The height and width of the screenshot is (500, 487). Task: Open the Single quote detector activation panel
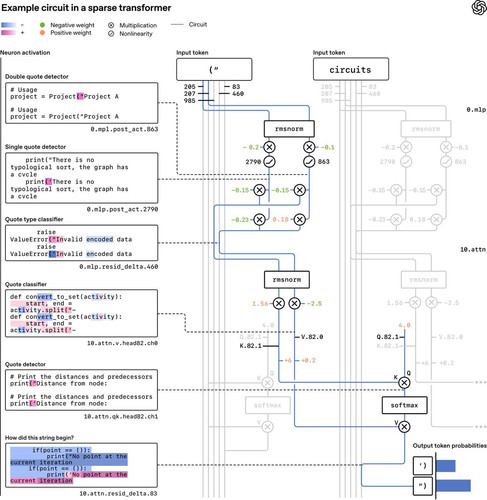tap(82, 178)
